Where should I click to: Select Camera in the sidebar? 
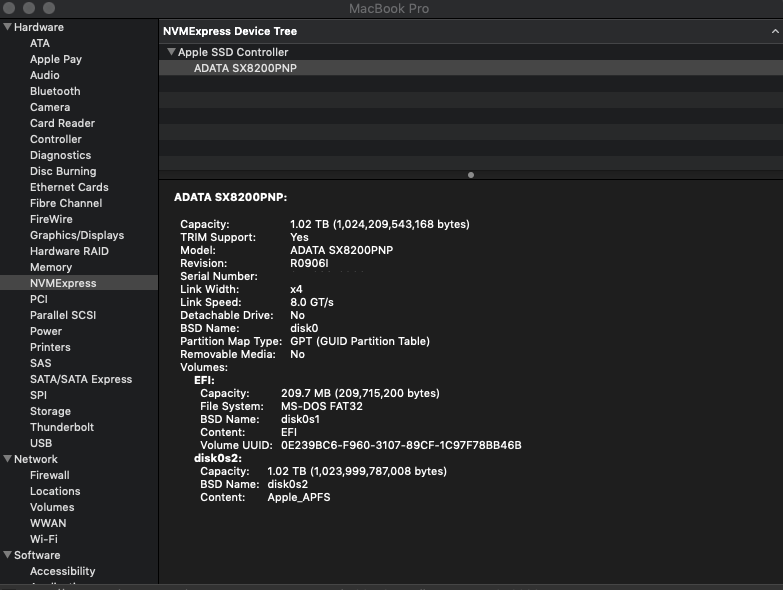coord(50,107)
